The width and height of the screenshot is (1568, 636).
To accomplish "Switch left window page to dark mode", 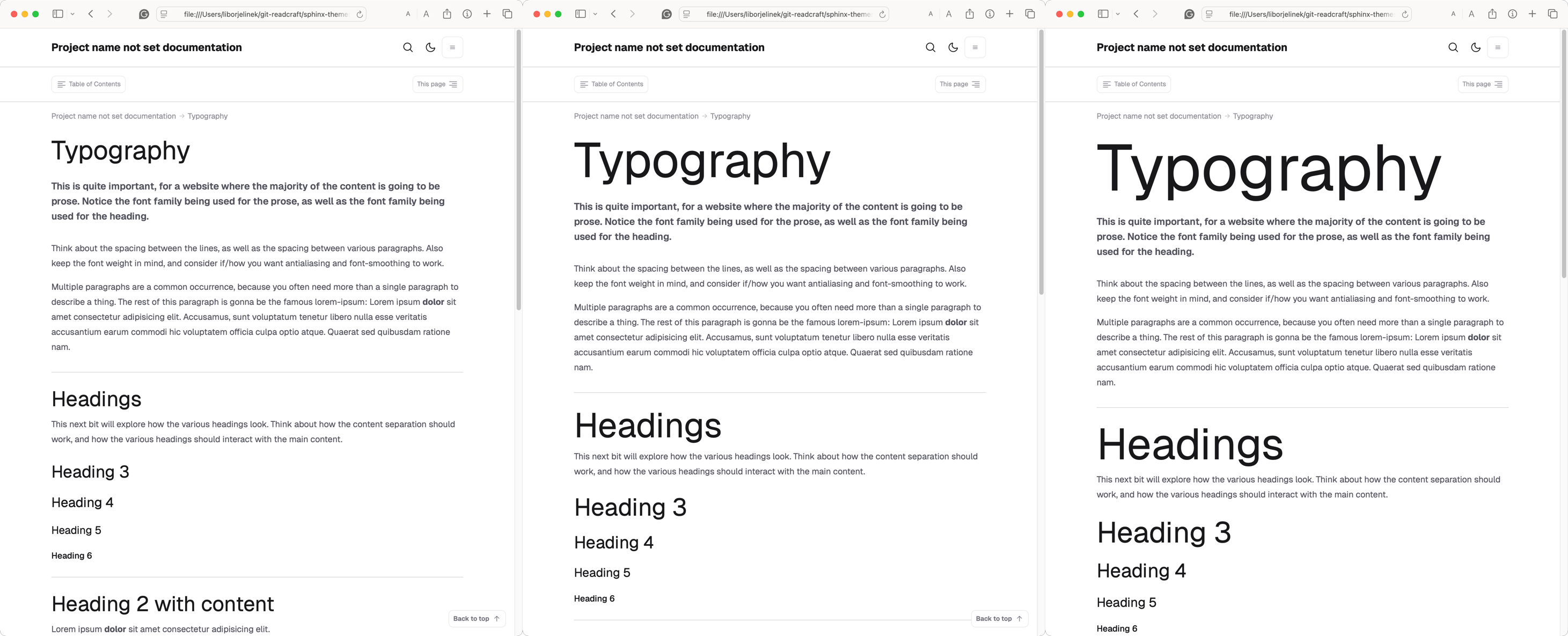I will [x=430, y=47].
